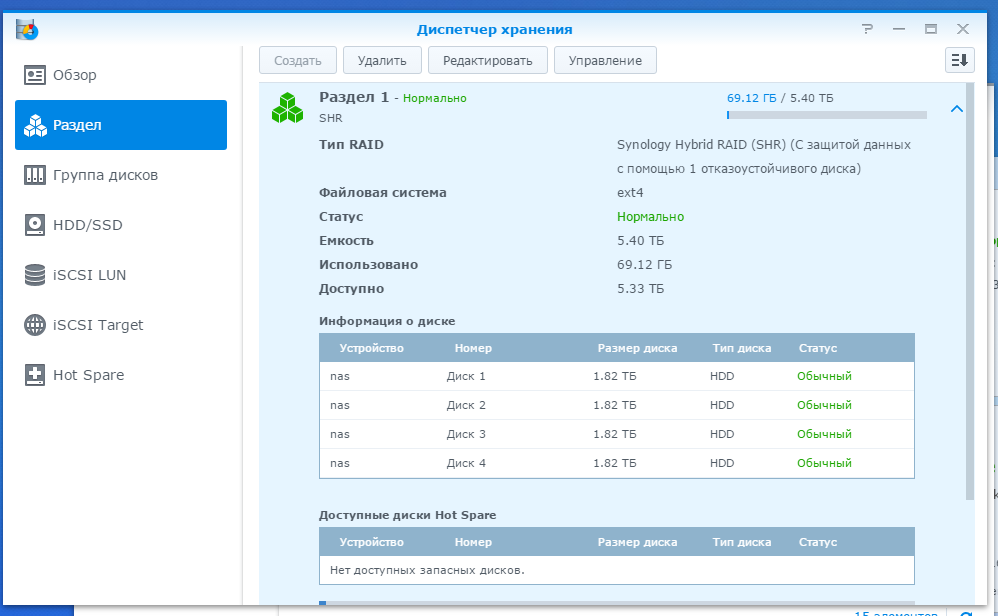Open the help question mark button
Viewport: 998px width, 616px height.
point(867,29)
